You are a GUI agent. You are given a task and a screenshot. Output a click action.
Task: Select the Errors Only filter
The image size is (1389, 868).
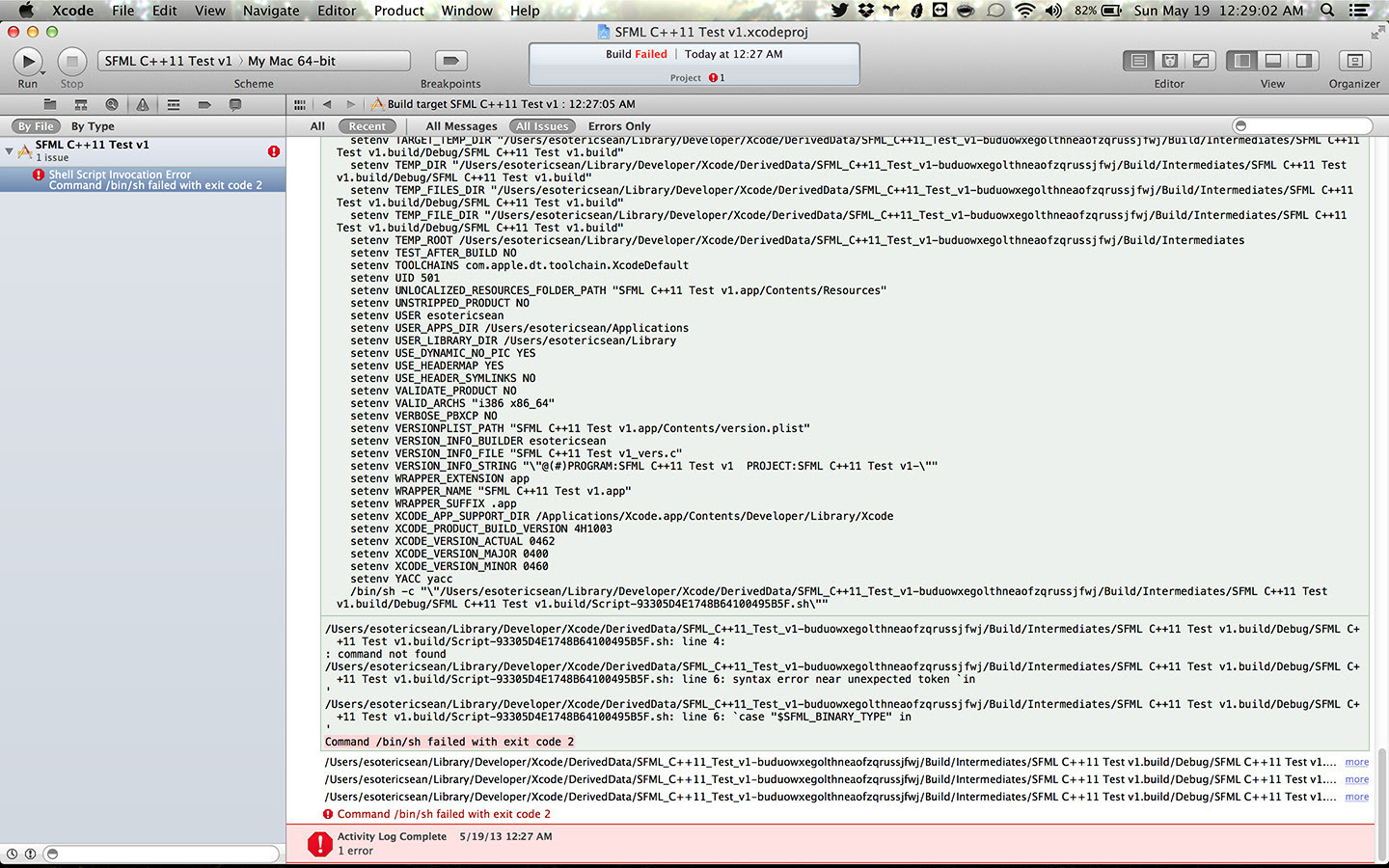[x=619, y=126]
